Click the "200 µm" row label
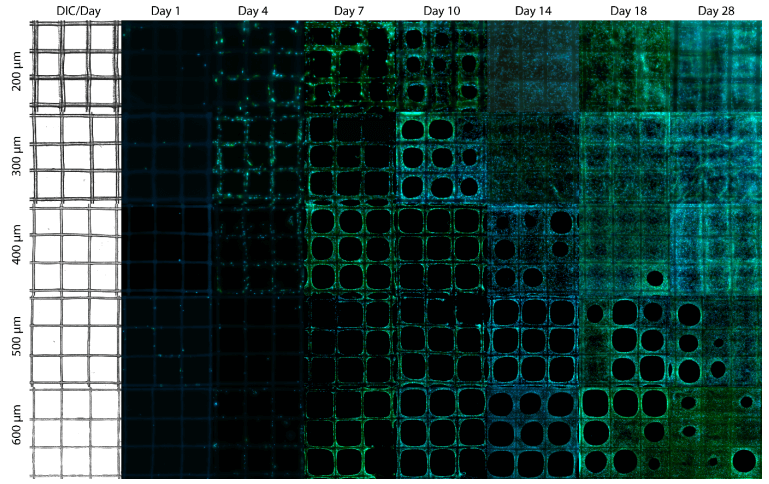 17,72
